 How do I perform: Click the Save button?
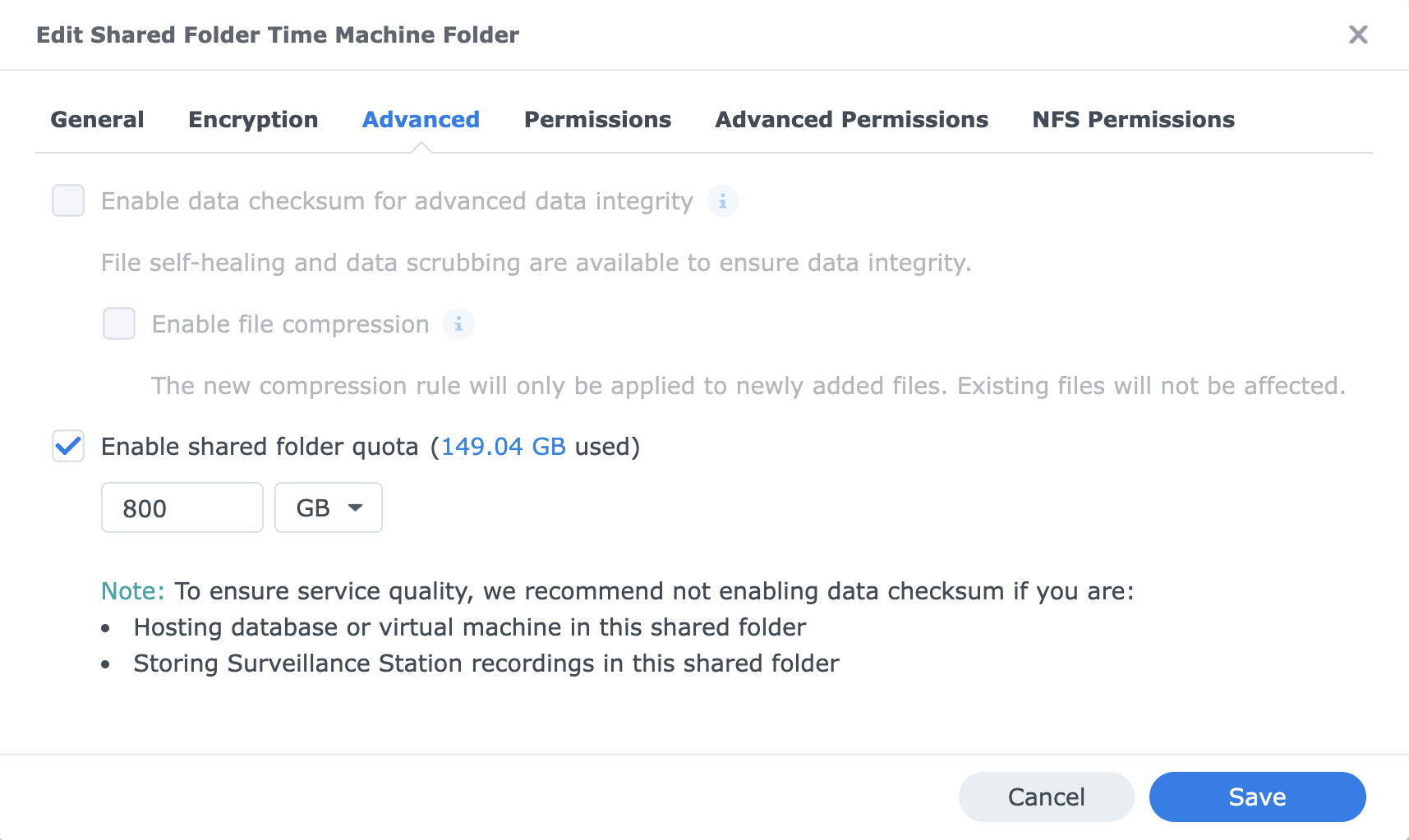1257,796
